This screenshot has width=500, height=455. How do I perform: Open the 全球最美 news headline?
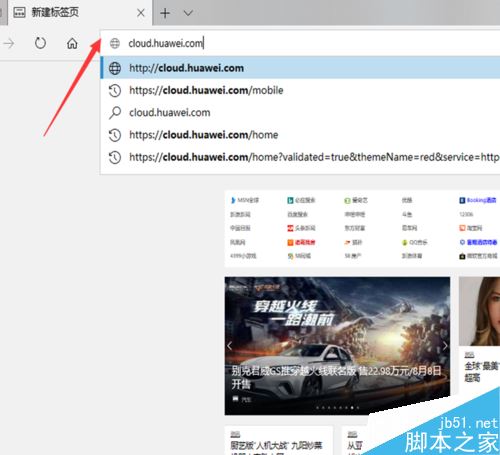[482, 372]
